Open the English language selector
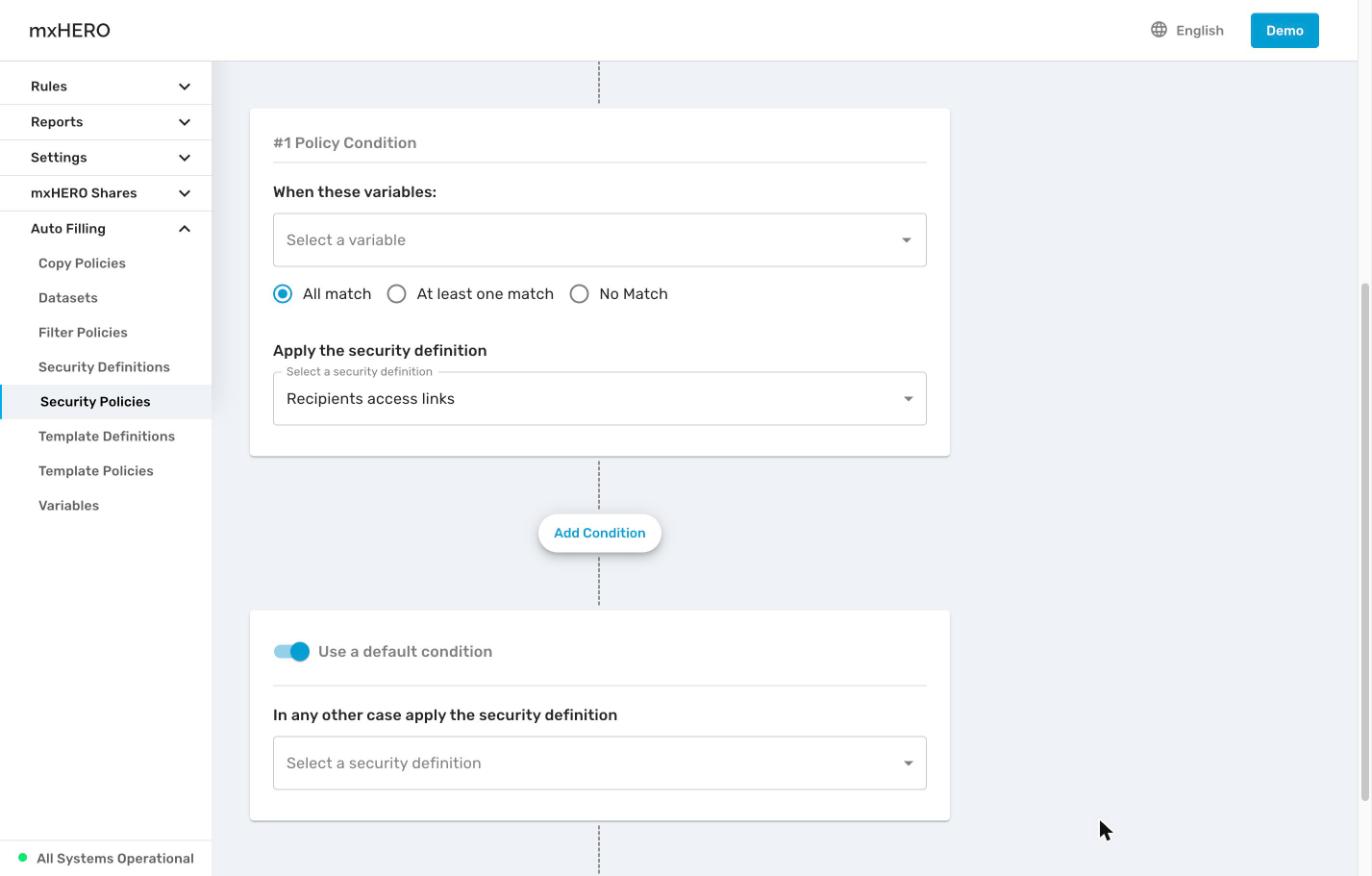Screen dimensions: 1372x876 click(1187, 30)
